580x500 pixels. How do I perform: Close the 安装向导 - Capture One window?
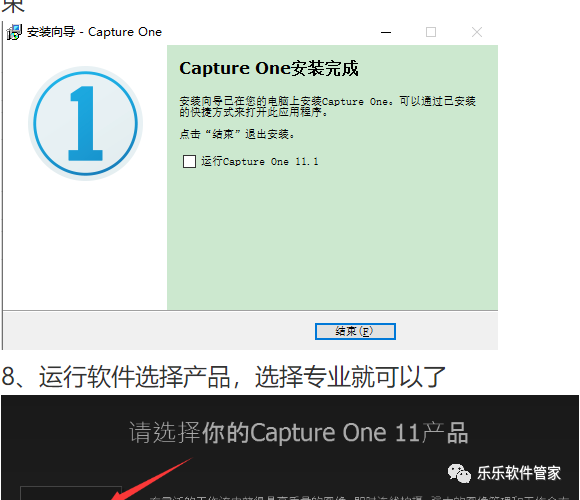pyautogui.click(x=477, y=33)
